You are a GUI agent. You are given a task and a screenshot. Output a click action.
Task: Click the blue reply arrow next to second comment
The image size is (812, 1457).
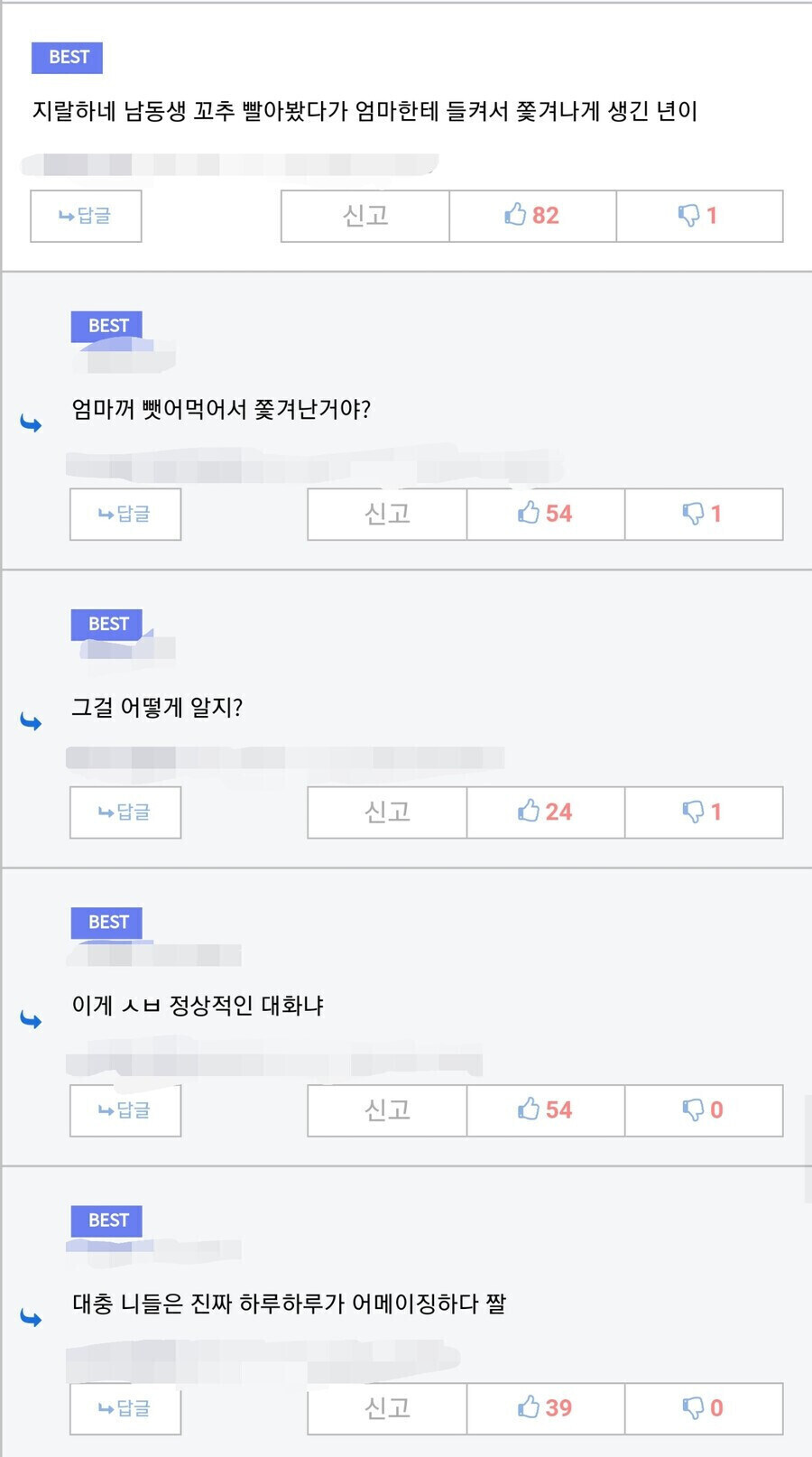pyautogui.click(x=30, y=422)
